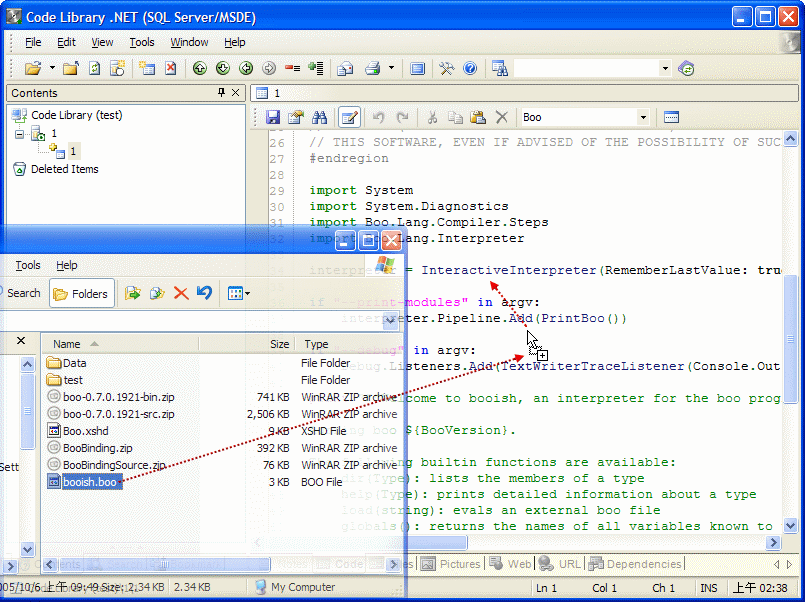Click the properties icon in editor toolbar
Image resolution: width=805 pixels, height=602 pixels.
(x=296, y=118)
